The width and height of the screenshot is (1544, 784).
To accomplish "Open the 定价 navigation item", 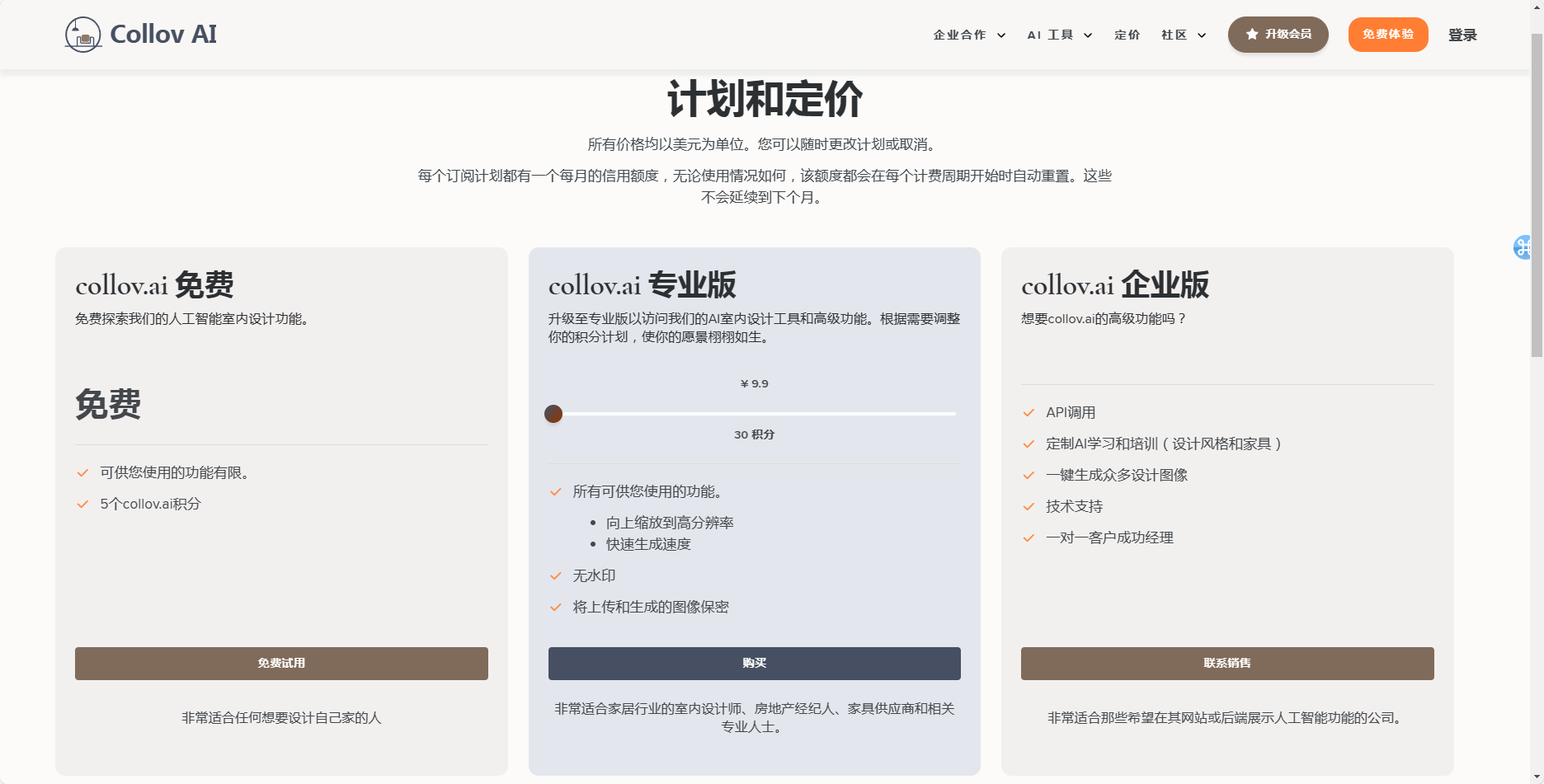I will click(1127, 35).
